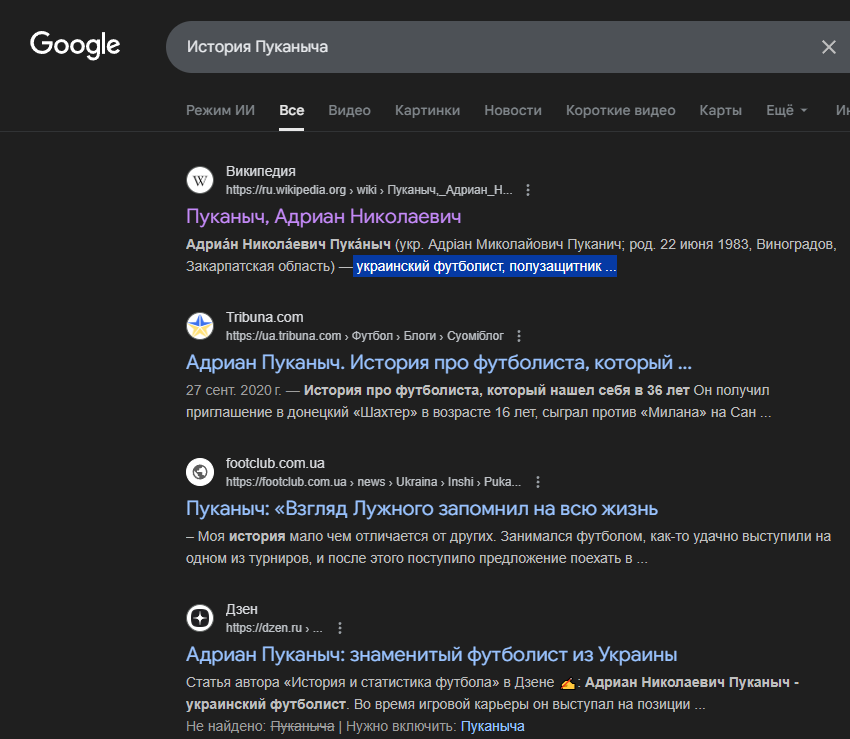Open Пуканыч, Адриан Николаевич Wikipedia link
Viewport: 850px width, 739px height.
(323, 216)
